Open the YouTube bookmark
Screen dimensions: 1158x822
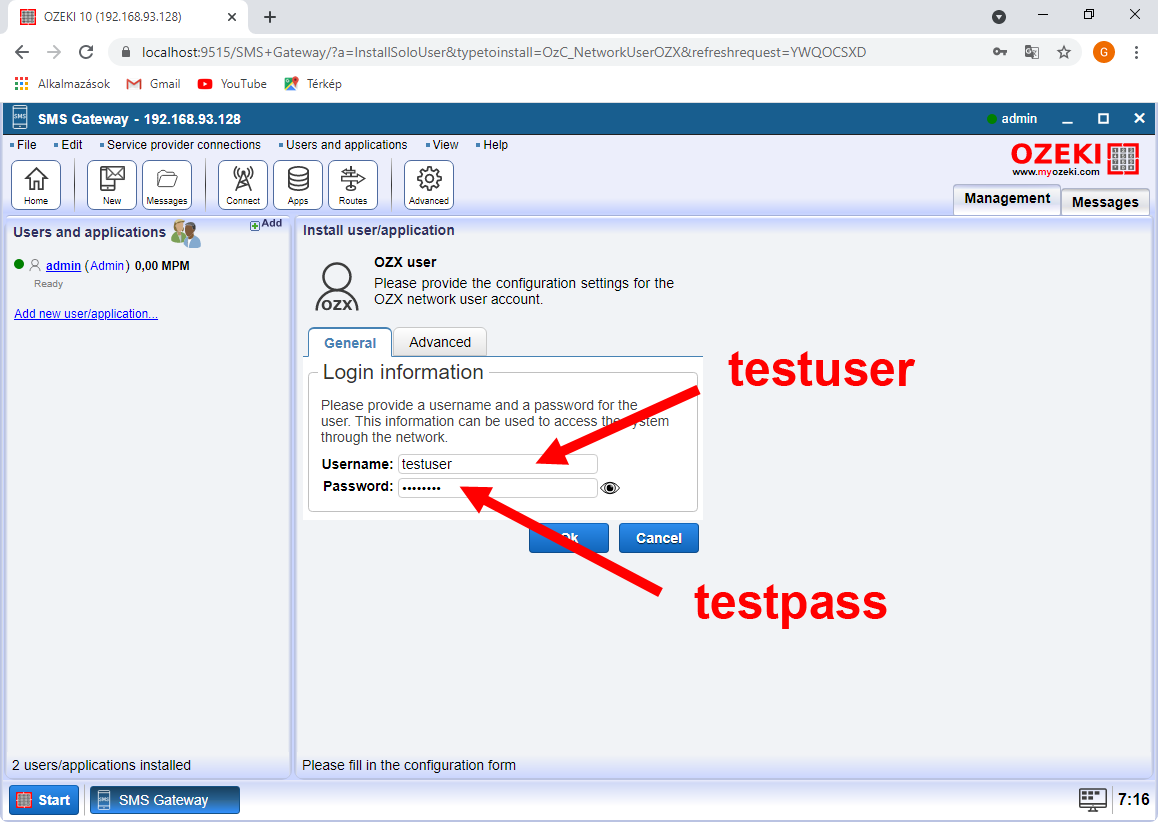232,83
